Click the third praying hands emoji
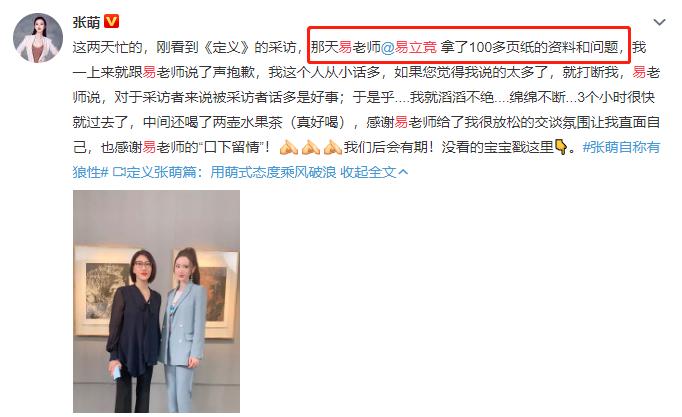Screen dimensions: 682x417 coord(333,147)
